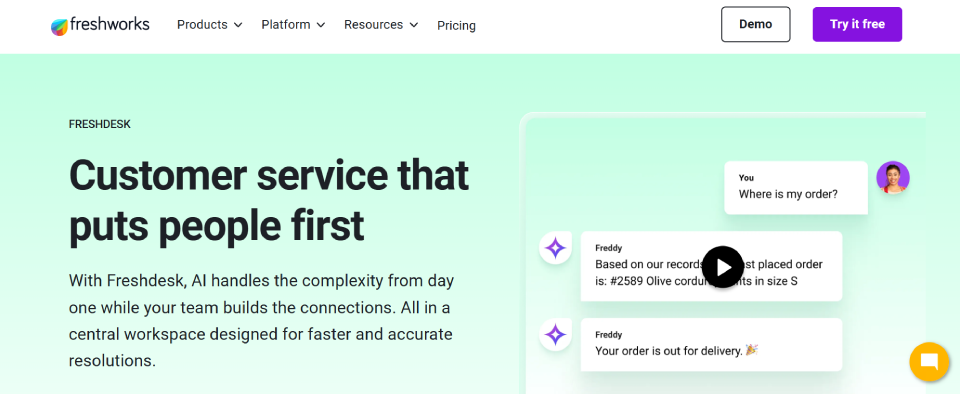Open the Platform menu item

tap(293, 25)
